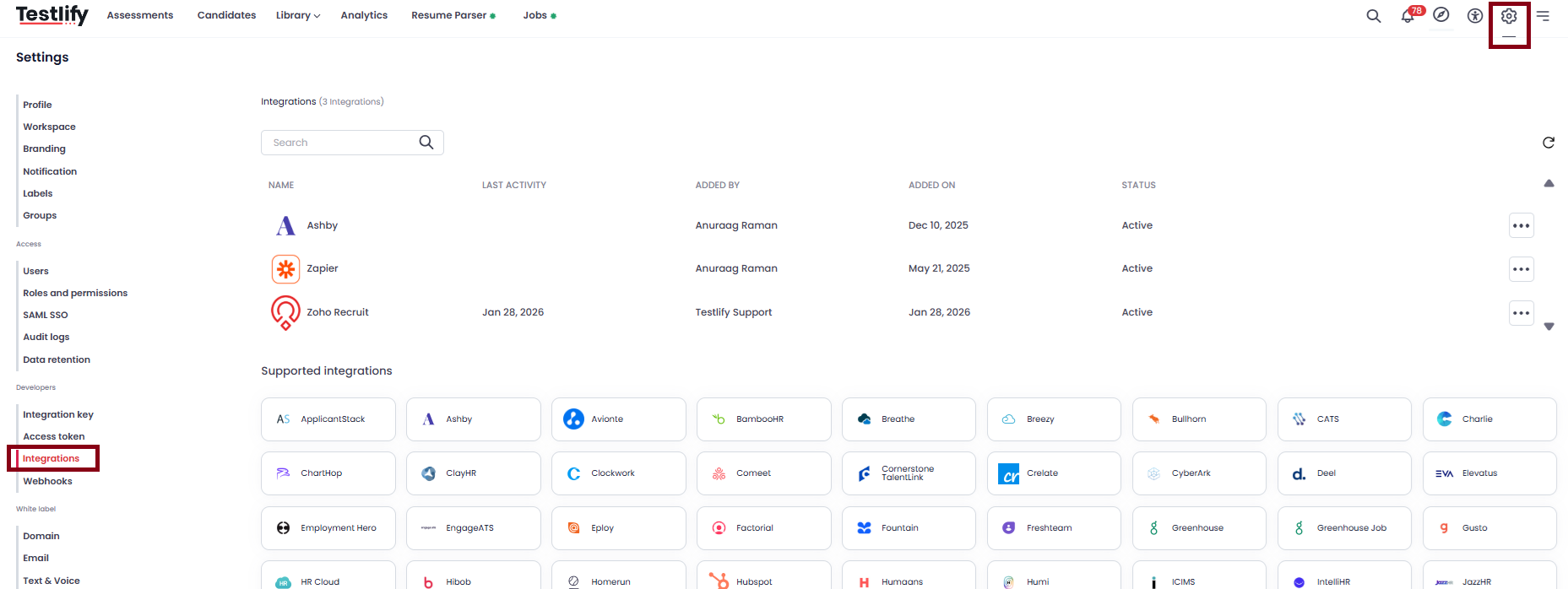Open the settings gear icon
Viewport: 1568px width, 589px height.
click(1509, 16)
